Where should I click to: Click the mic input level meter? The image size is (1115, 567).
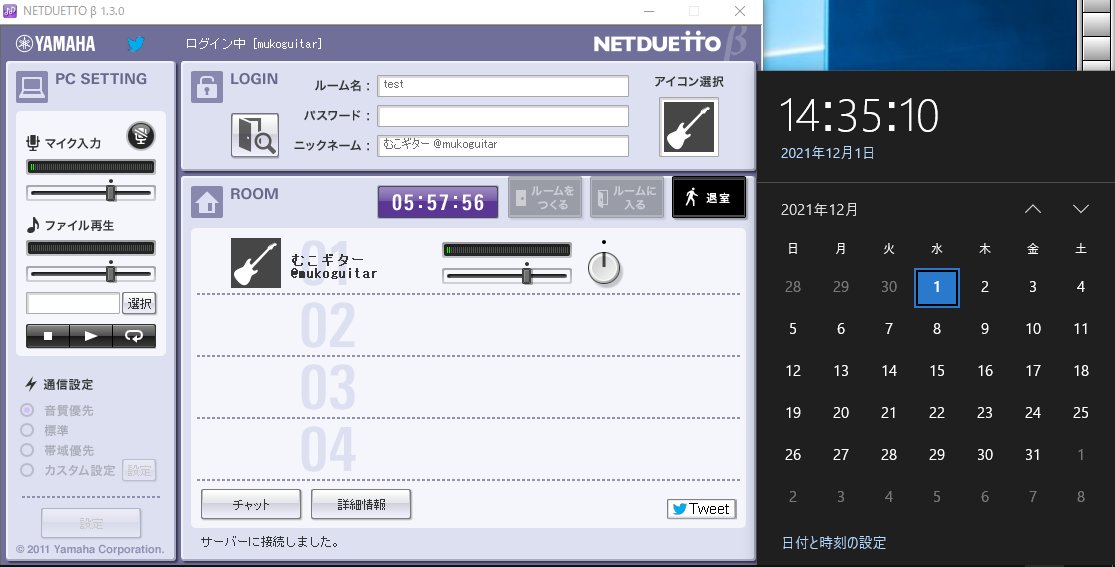pos(90,167)
